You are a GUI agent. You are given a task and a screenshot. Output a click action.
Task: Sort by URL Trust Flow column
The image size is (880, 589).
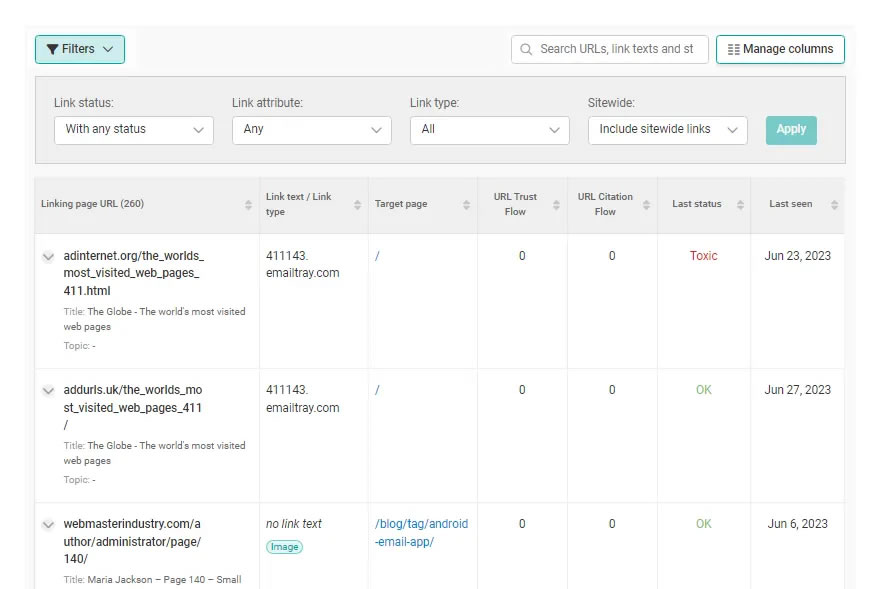click(x=556, y=205)
